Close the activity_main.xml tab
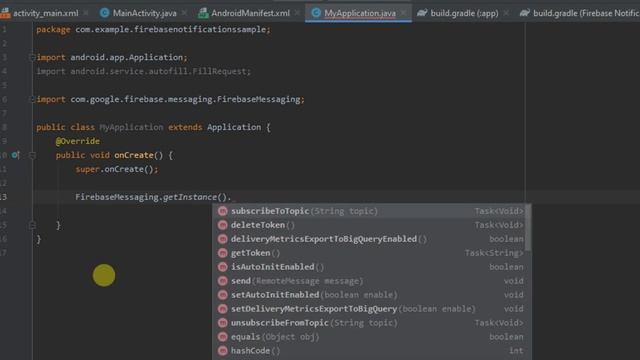This screenshot has width=640, height=360. tap(86, 13)
